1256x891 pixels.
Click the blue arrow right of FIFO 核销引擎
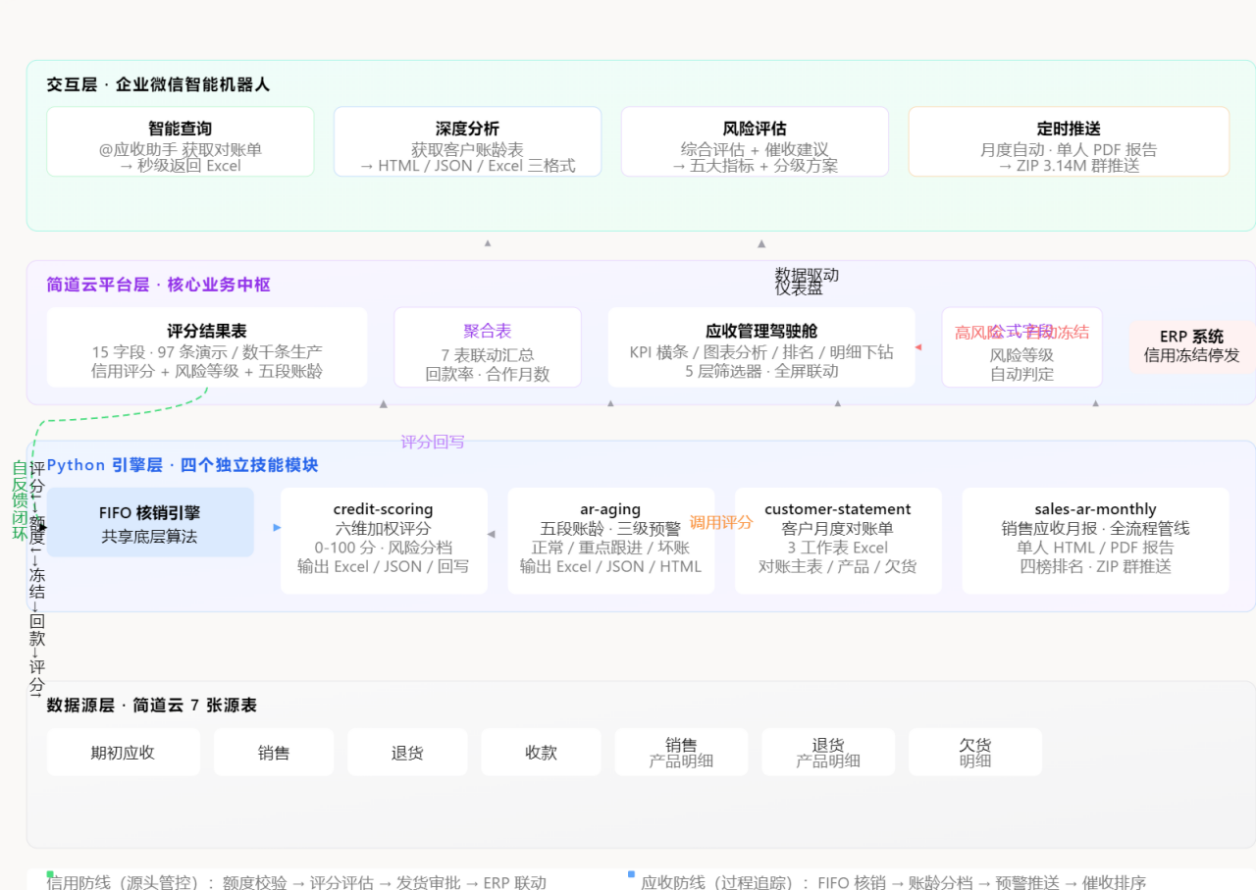tap(277, 527)
